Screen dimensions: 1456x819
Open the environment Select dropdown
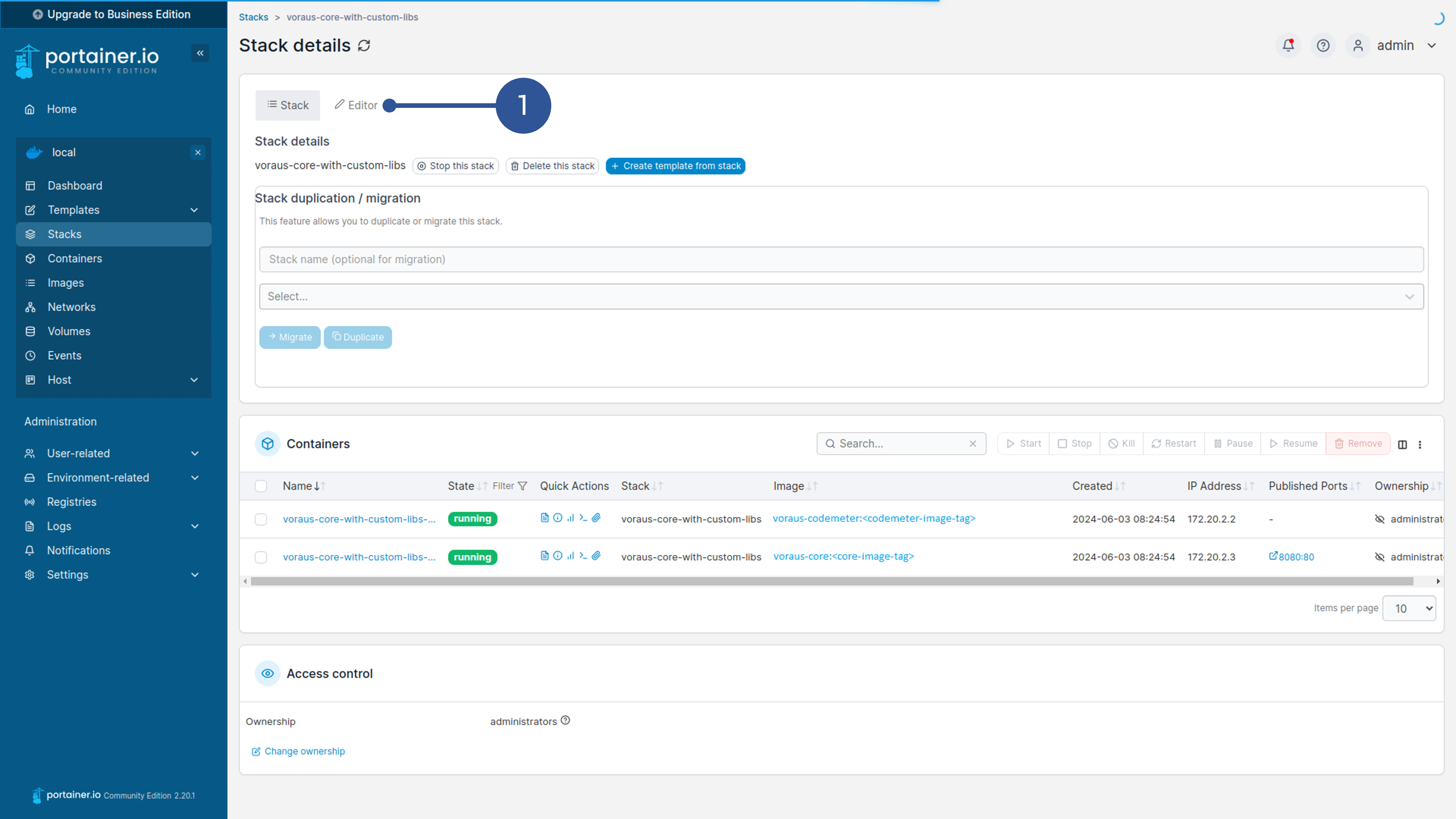pos(841,297)
